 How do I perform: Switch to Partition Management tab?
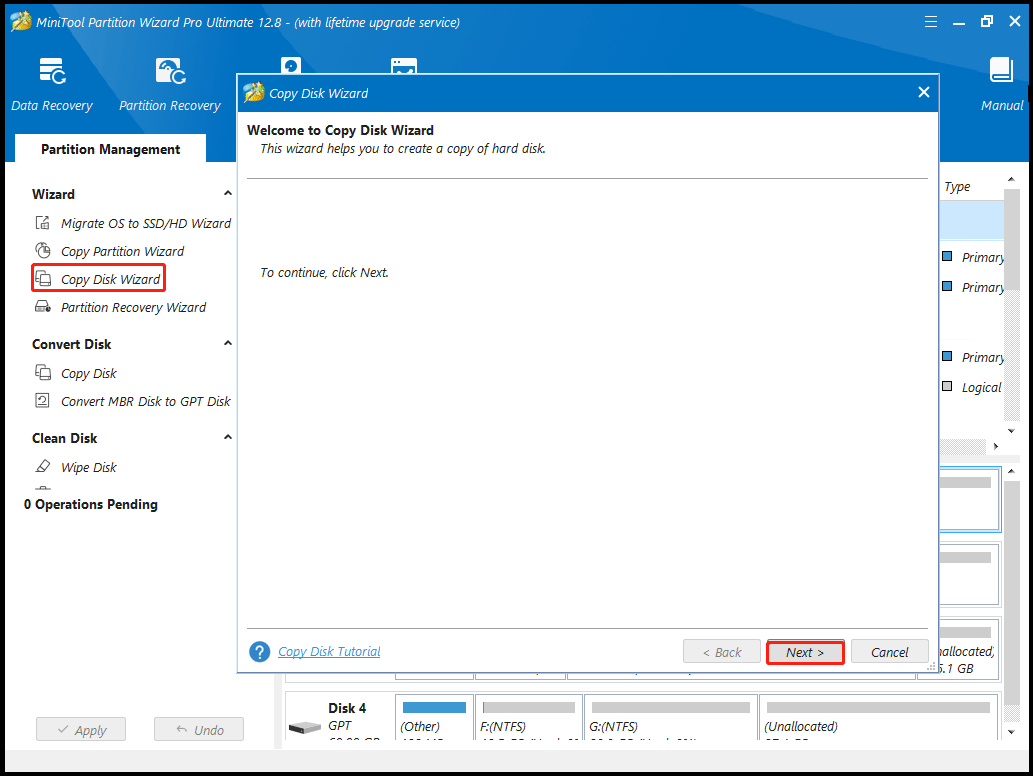coord(110,149)
